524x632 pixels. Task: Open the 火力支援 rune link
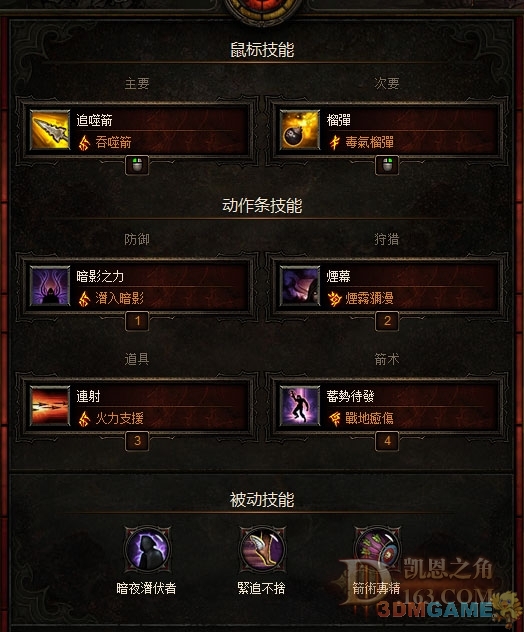pos(119,418)
